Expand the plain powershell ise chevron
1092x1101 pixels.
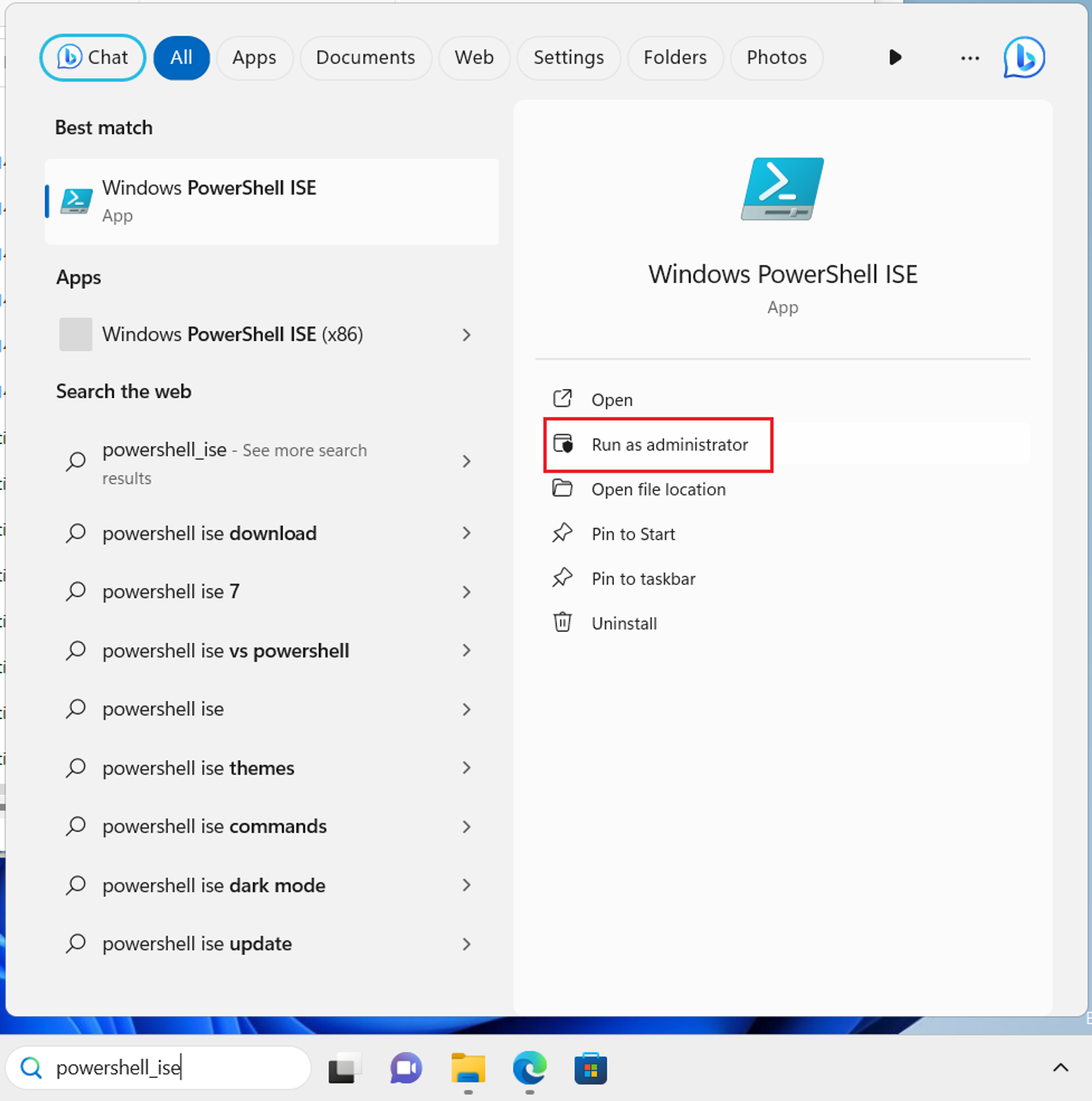click(x=467, y=710)
